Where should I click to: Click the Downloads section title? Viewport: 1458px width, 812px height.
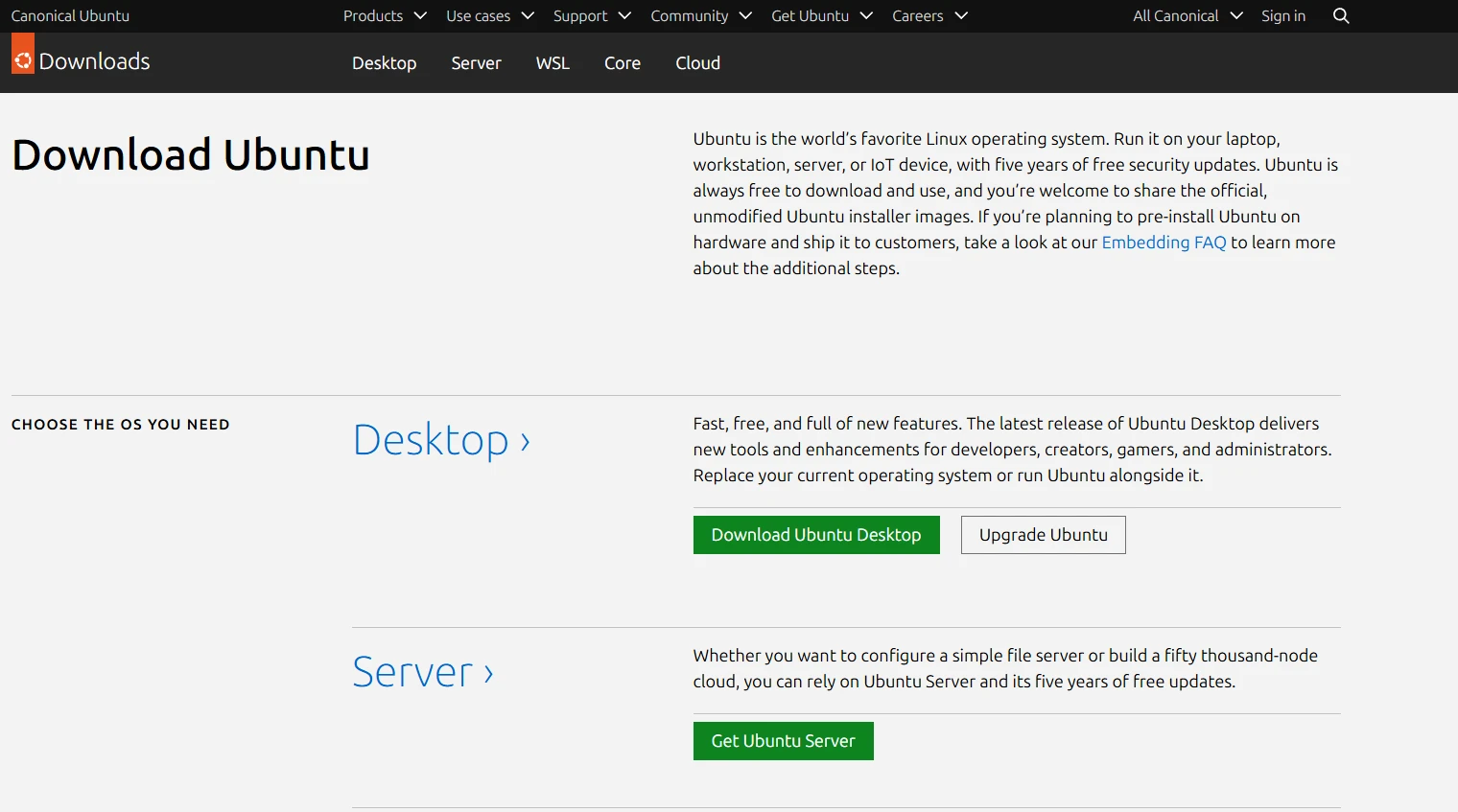click(94, 61)
